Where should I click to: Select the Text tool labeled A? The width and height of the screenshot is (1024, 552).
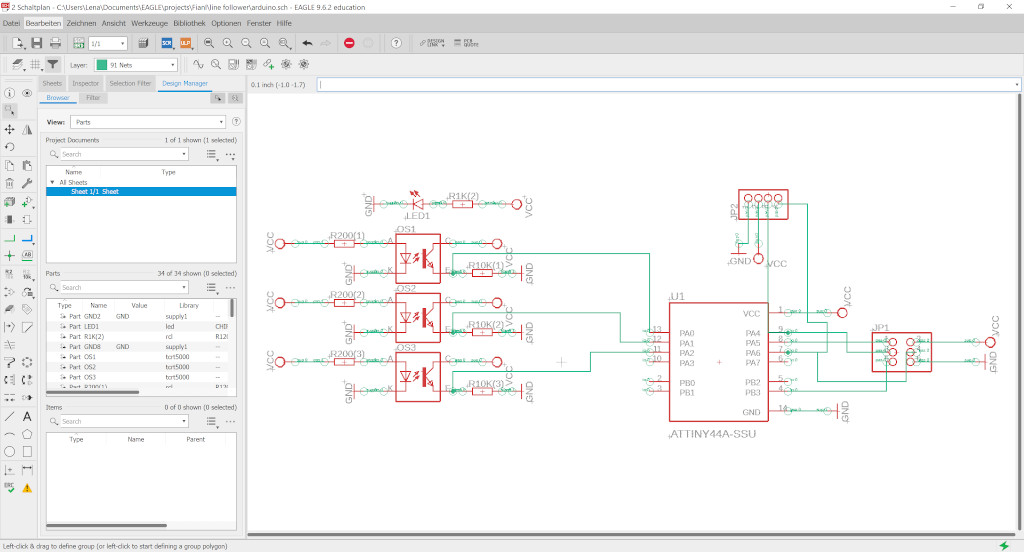pos(27,416)
